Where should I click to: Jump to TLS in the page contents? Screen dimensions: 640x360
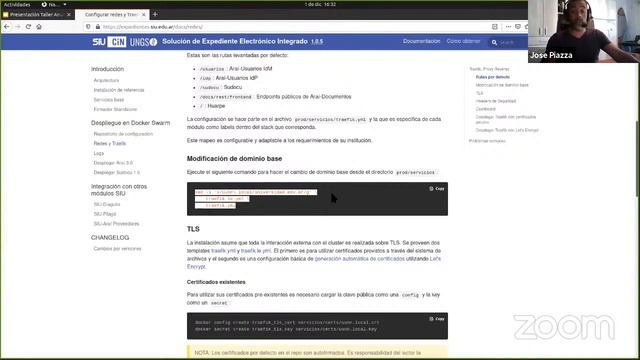pos(479,93)
